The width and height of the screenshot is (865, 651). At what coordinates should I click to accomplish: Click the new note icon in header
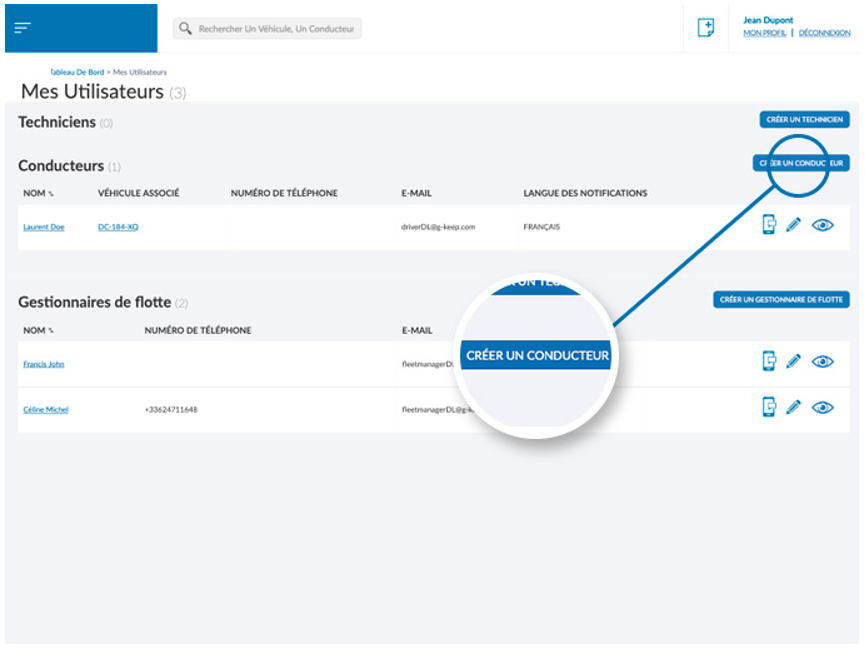[x=705, y=28]
